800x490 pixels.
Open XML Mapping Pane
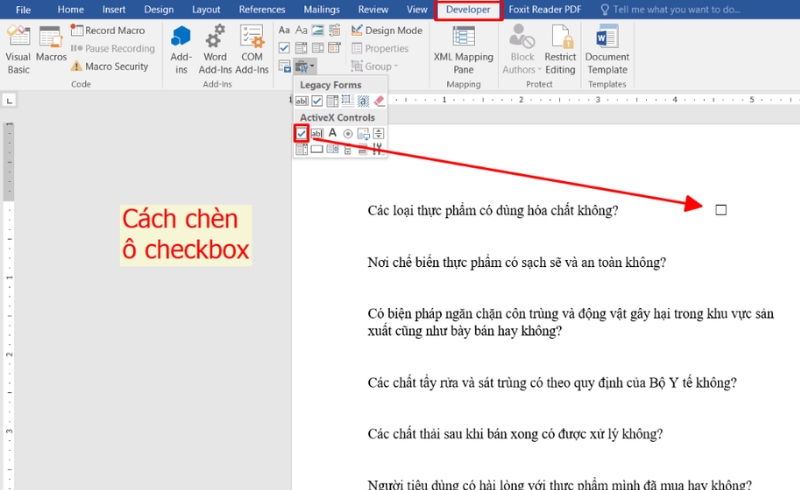coord(463,49)
